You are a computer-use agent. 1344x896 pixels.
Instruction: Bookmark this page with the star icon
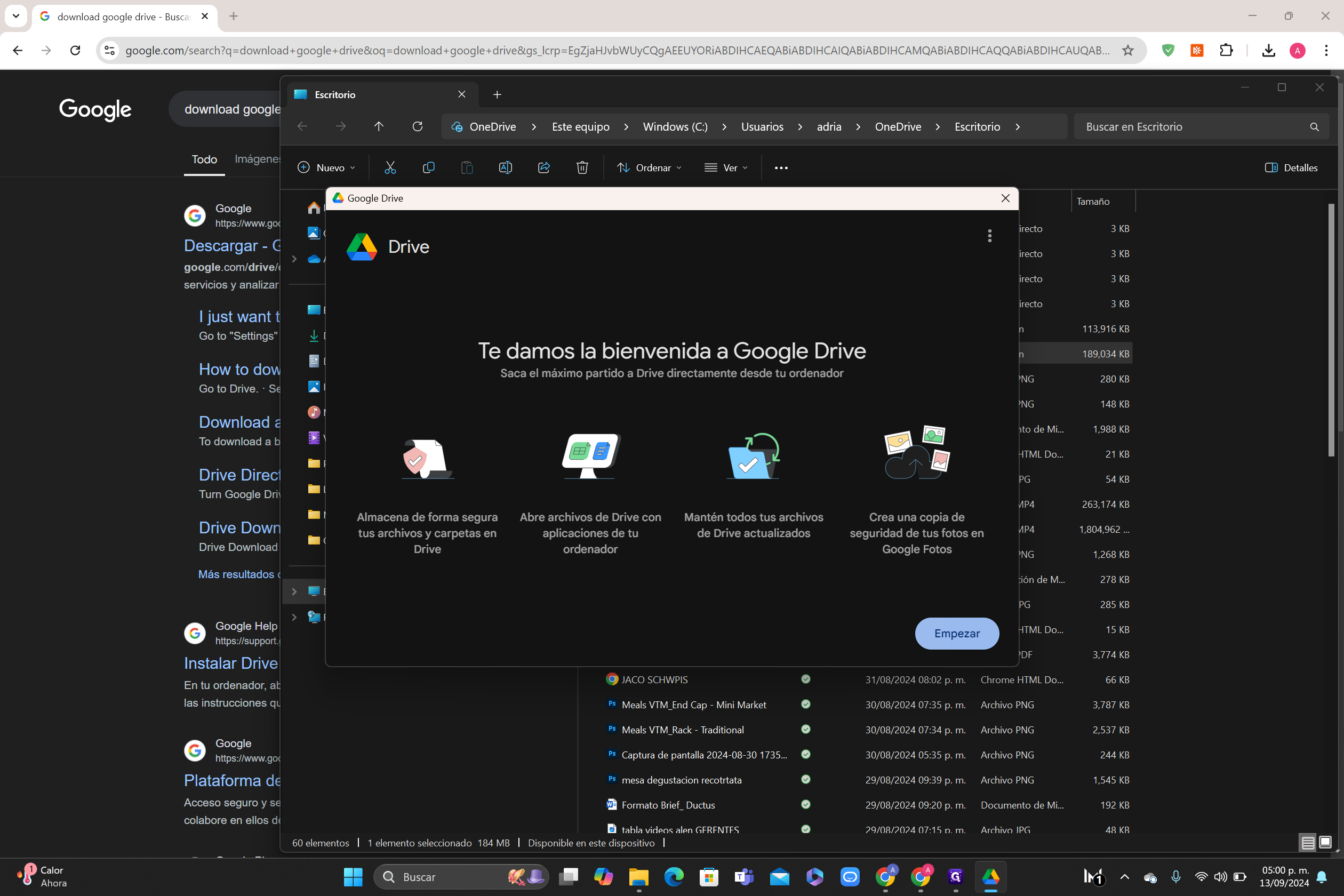(x=1127, y=50)
